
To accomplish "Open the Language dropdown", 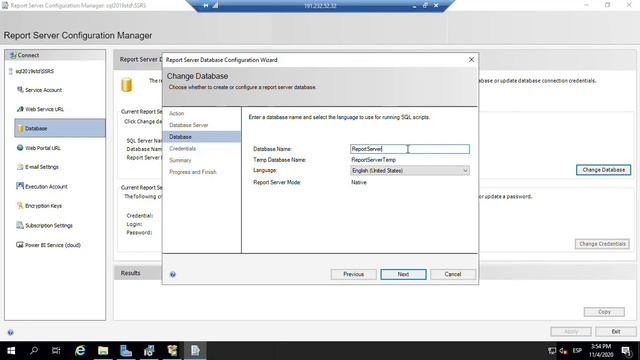I will pos(410,171).
